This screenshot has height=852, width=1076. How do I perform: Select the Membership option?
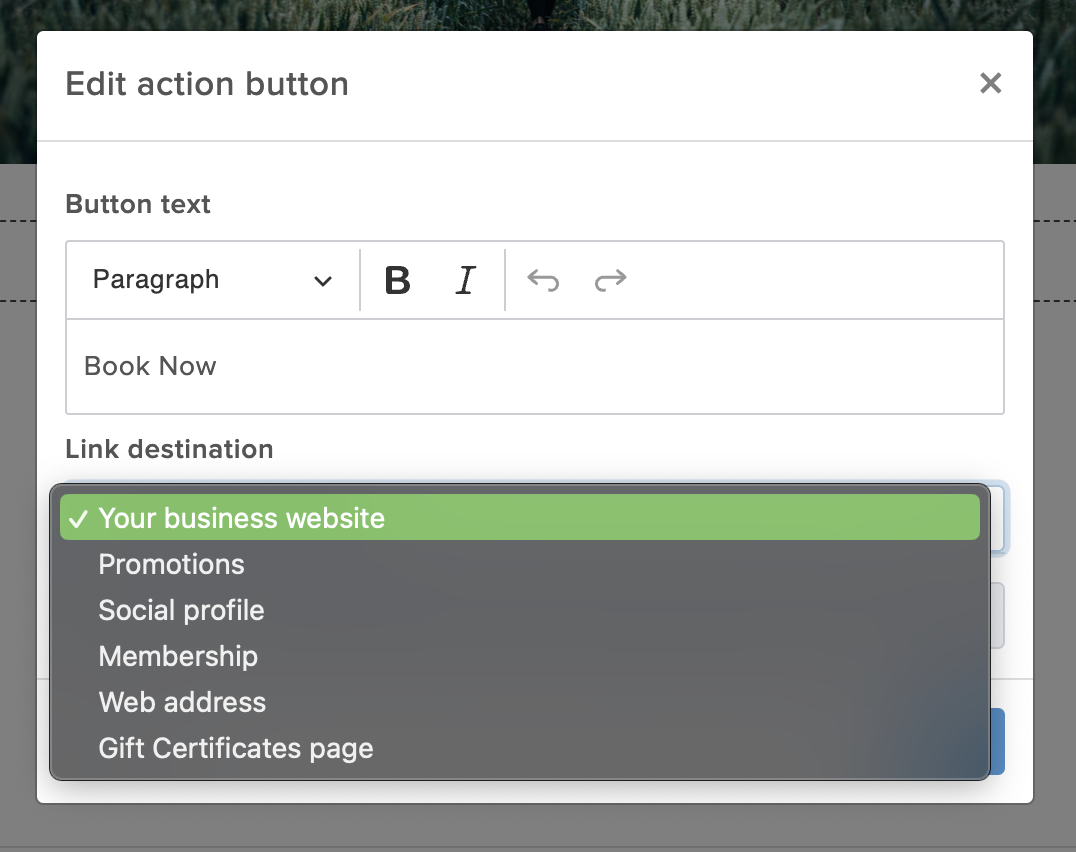519,656
